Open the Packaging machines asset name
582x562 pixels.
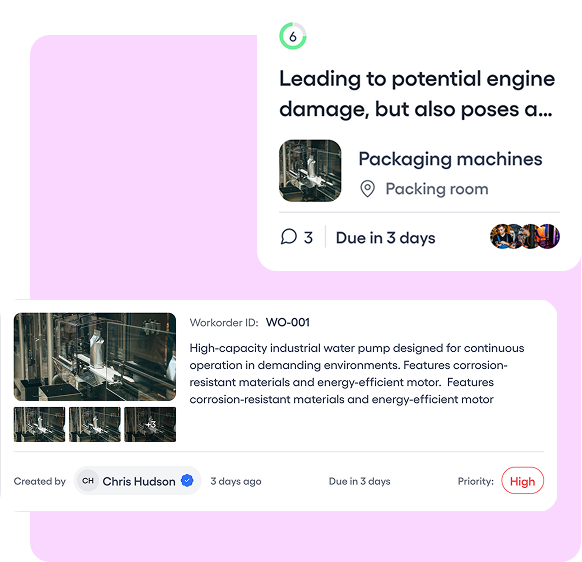click(450, 160)
